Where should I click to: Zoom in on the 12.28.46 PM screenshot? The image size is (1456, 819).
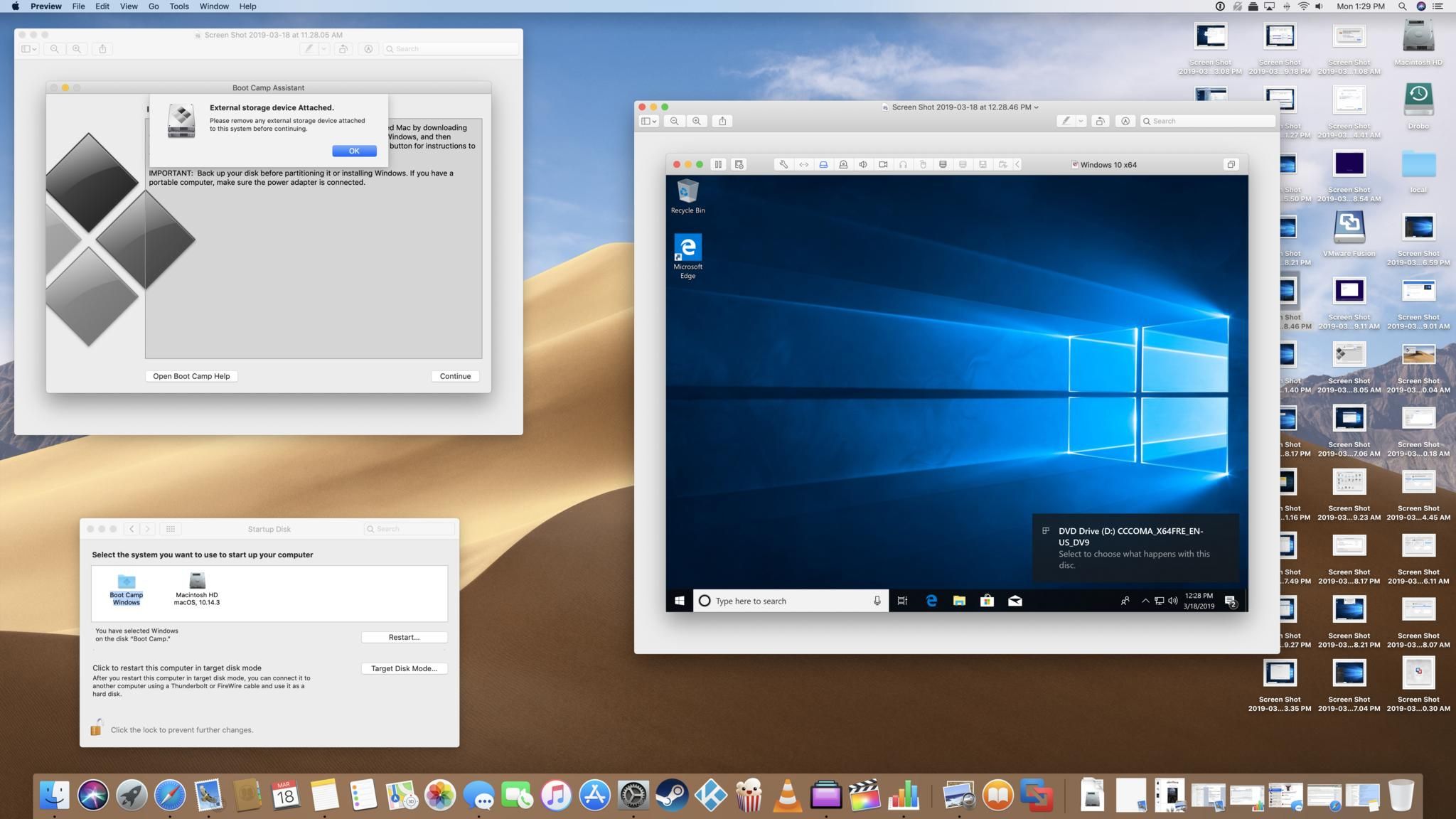697,121
